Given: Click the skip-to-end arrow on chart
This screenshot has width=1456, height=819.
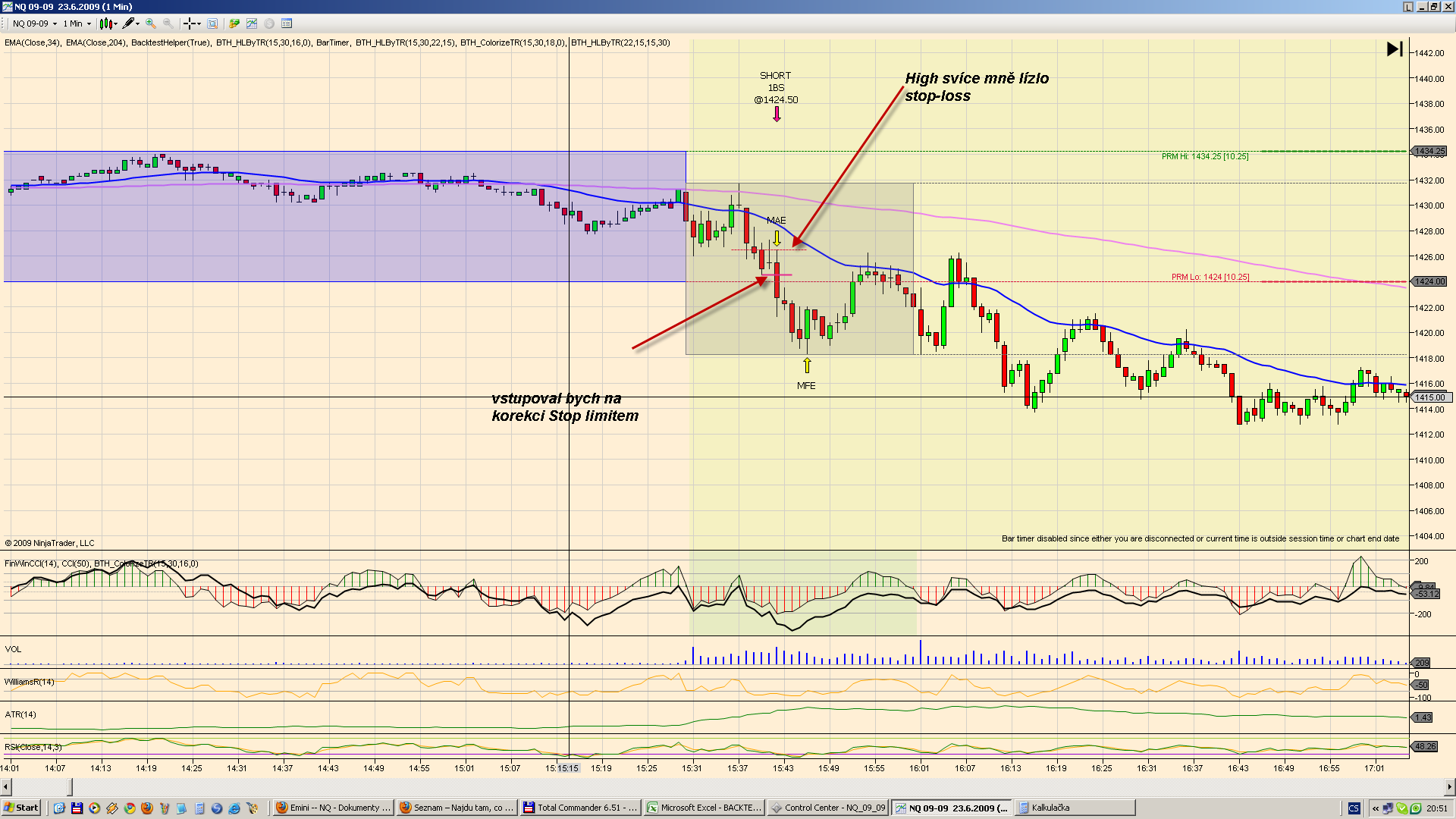Looking at the screenshot, I should point(1394,49).
